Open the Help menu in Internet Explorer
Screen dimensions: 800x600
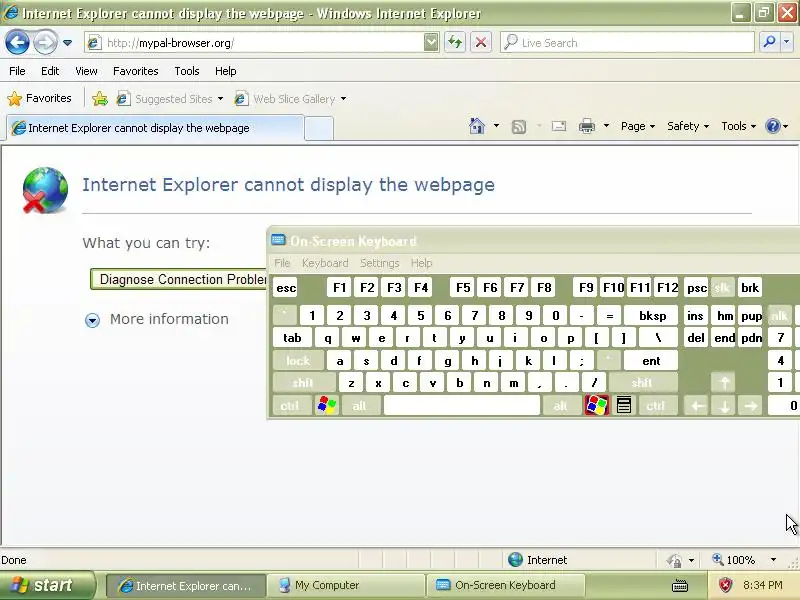click(x=226, y=71)
